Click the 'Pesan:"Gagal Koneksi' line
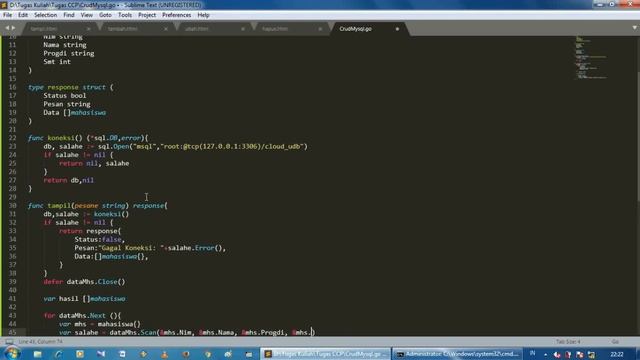This screenshot has width=640, height=360. (x=150, y=248)
